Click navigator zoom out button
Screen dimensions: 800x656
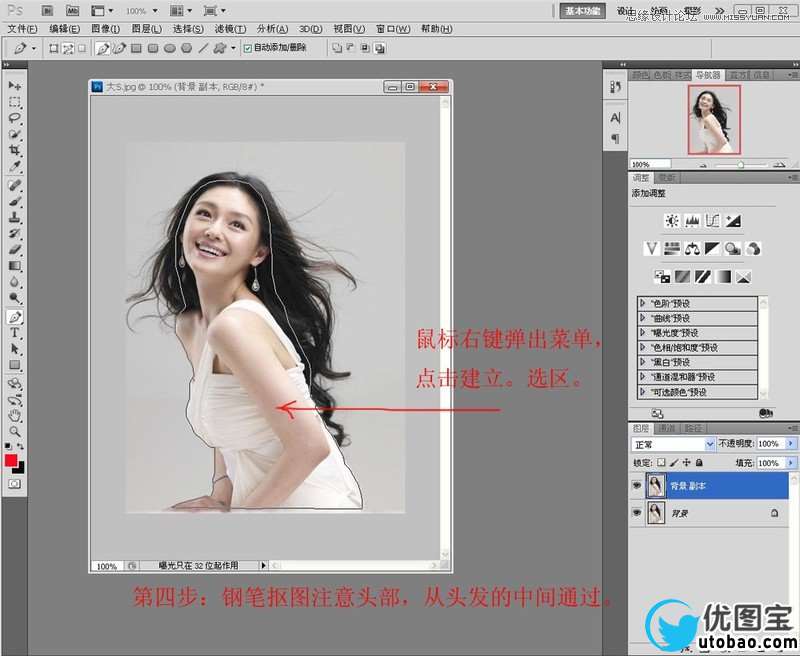(703, 164)
